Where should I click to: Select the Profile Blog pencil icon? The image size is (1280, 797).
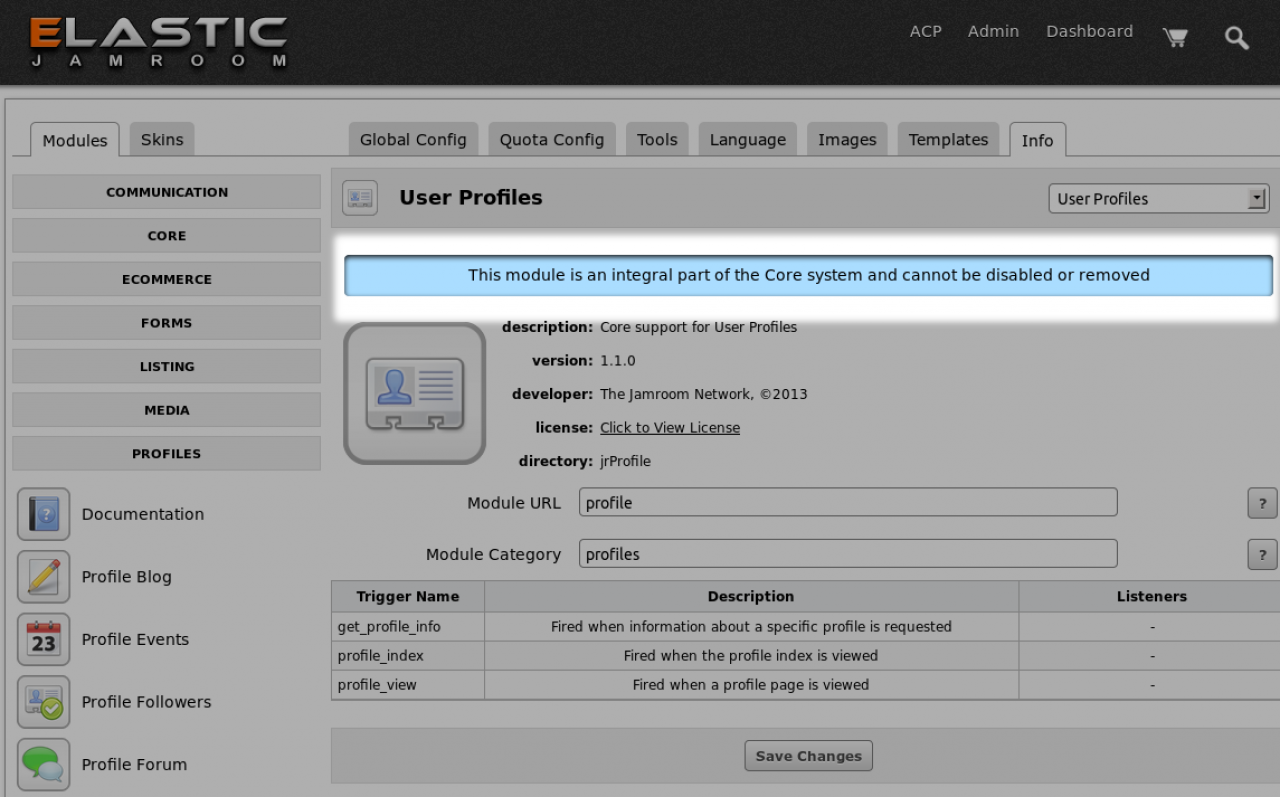click(x=43, y=577)
